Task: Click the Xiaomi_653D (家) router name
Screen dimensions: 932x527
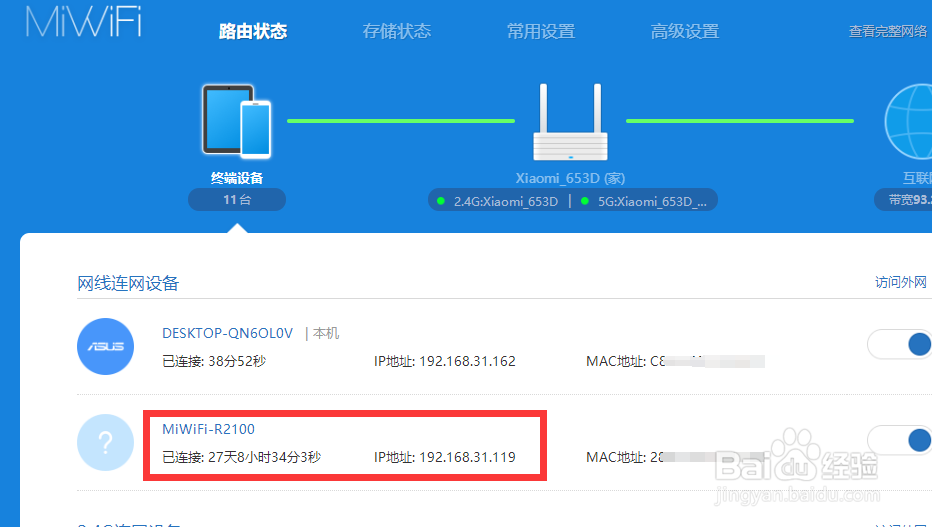Action: click(x=570, y=178)
